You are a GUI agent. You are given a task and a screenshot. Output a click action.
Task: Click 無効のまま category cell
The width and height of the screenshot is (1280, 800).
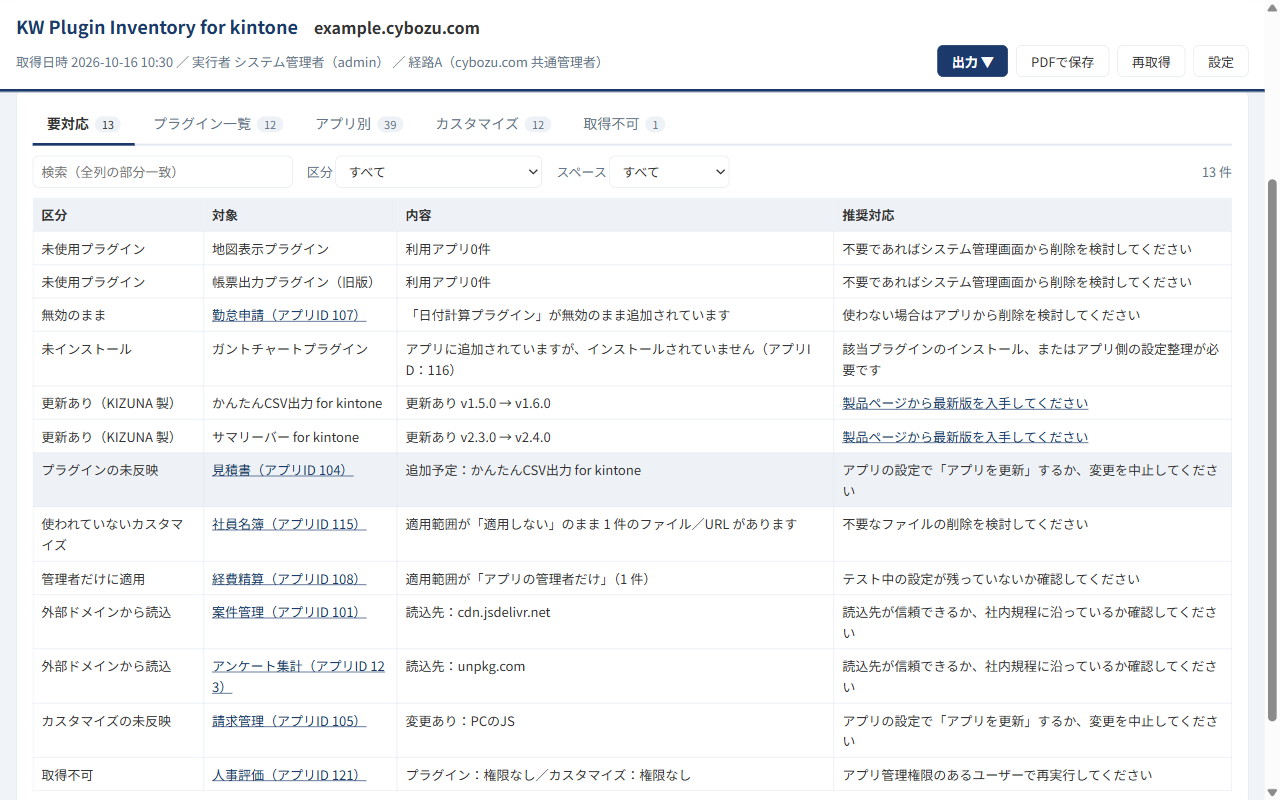tap(118, 315)
